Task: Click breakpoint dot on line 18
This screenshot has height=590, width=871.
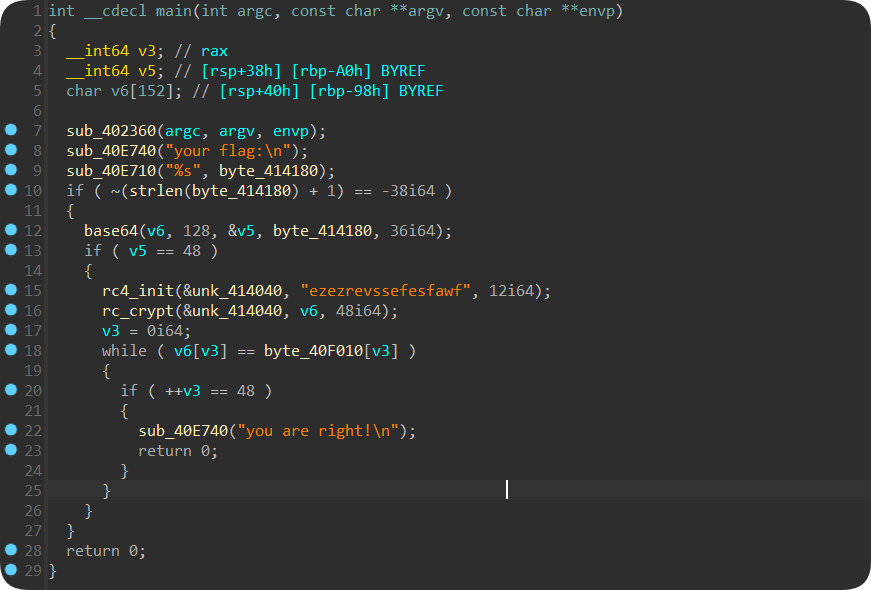Action: (x=11, y=350)
